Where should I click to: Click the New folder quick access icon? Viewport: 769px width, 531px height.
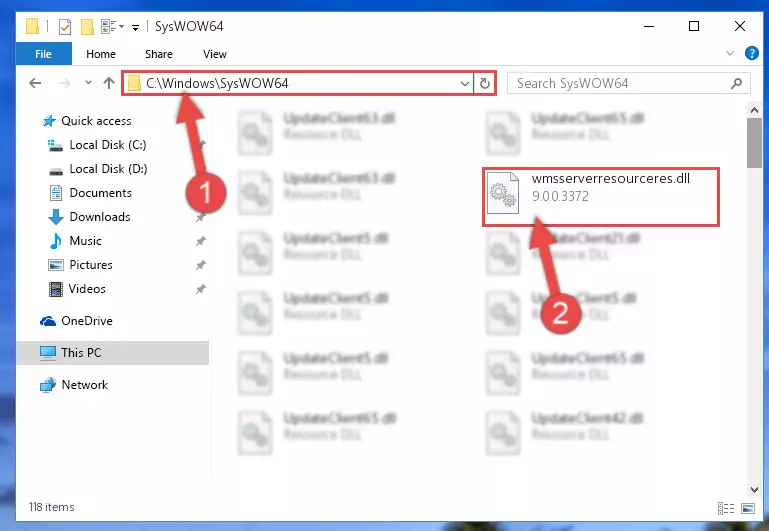pos(87,26)
